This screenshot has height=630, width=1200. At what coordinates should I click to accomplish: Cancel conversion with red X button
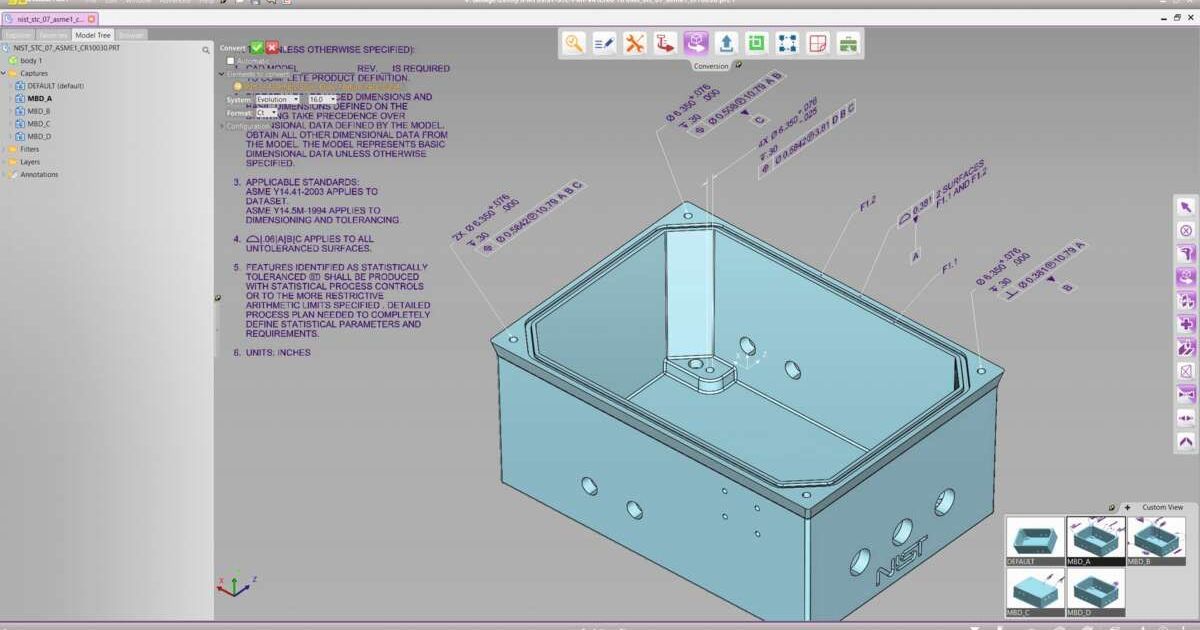pyautogui.click(x=272, y=47)
